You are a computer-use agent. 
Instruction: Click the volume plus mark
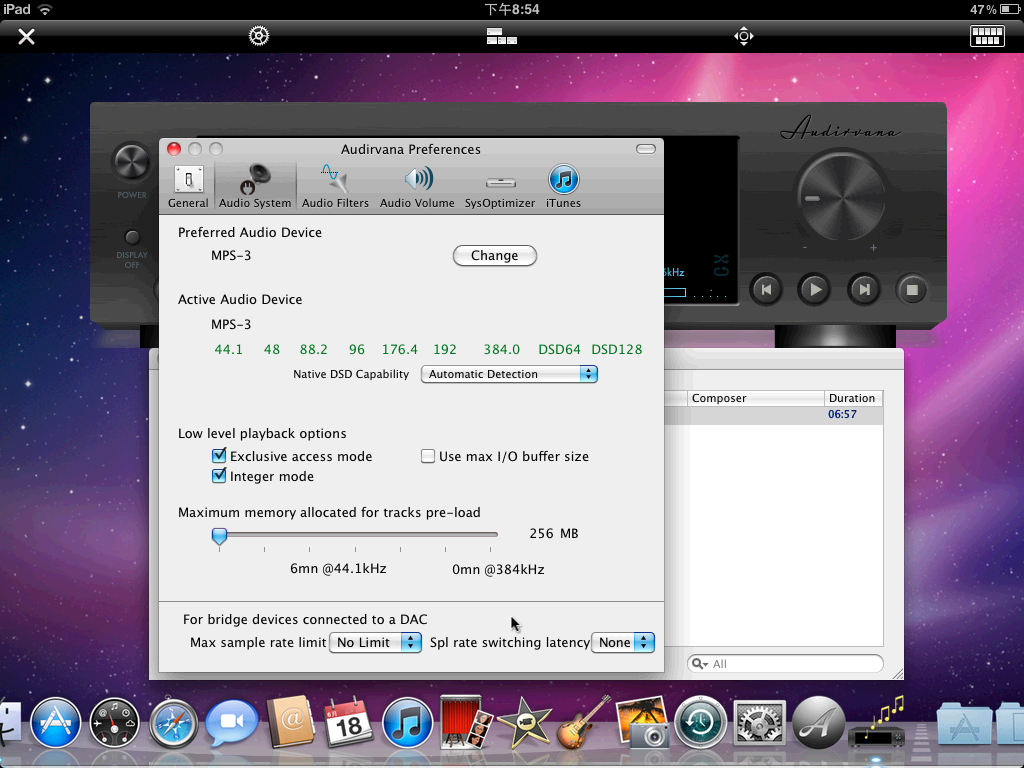click(873, 248)
